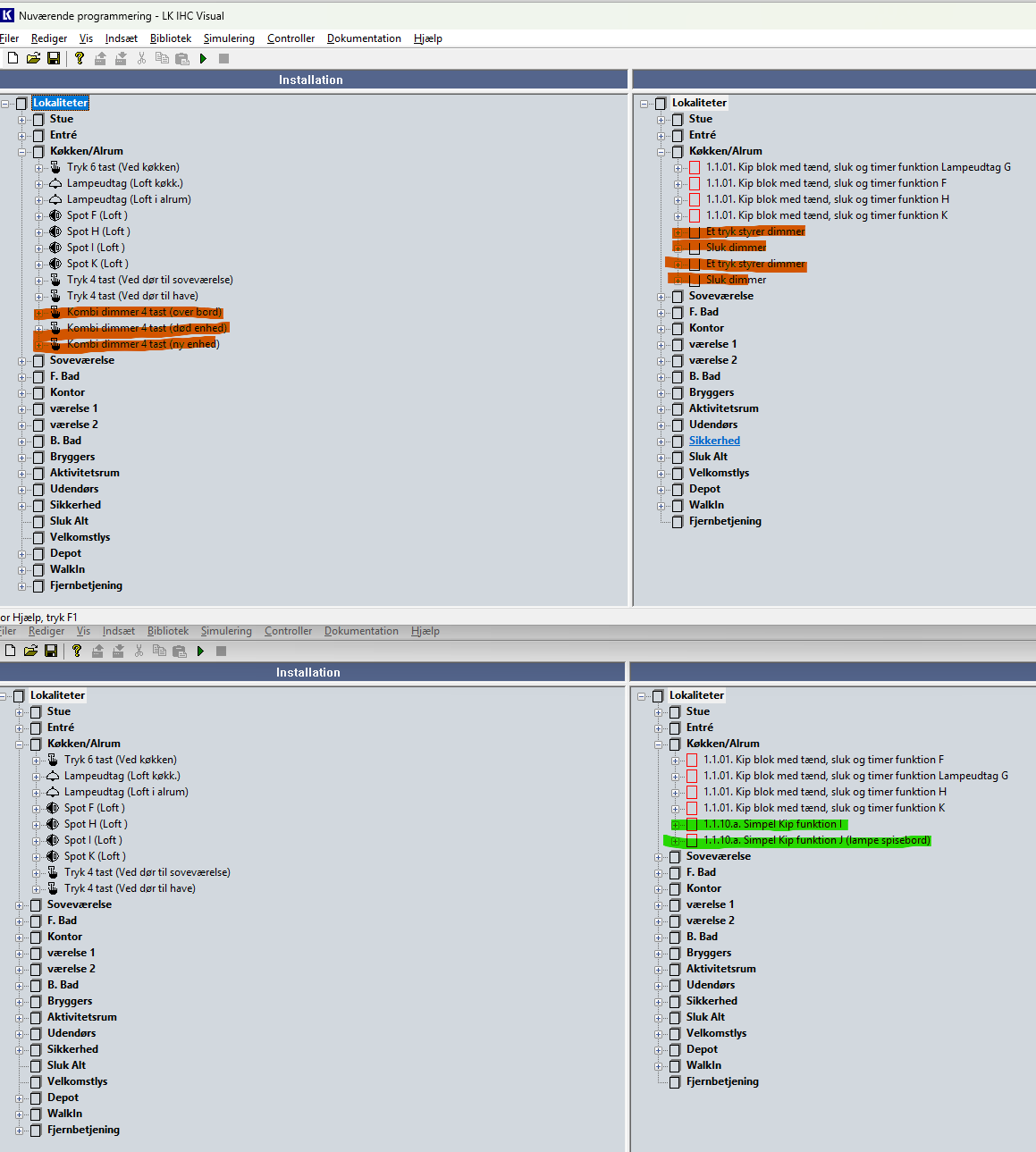Open Simulering menu in the active menu bar

(229, 38)
